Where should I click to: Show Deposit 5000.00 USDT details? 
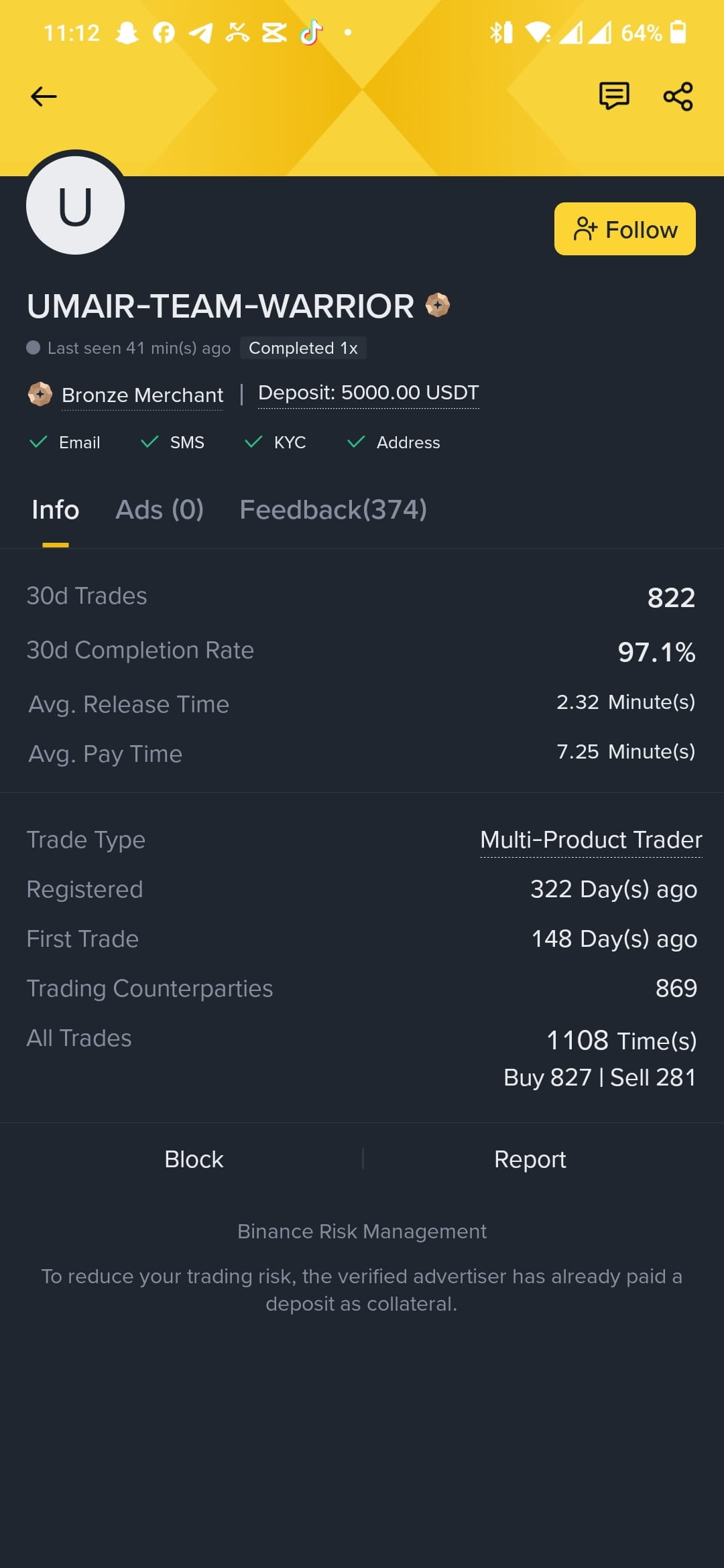pos(369,393)
